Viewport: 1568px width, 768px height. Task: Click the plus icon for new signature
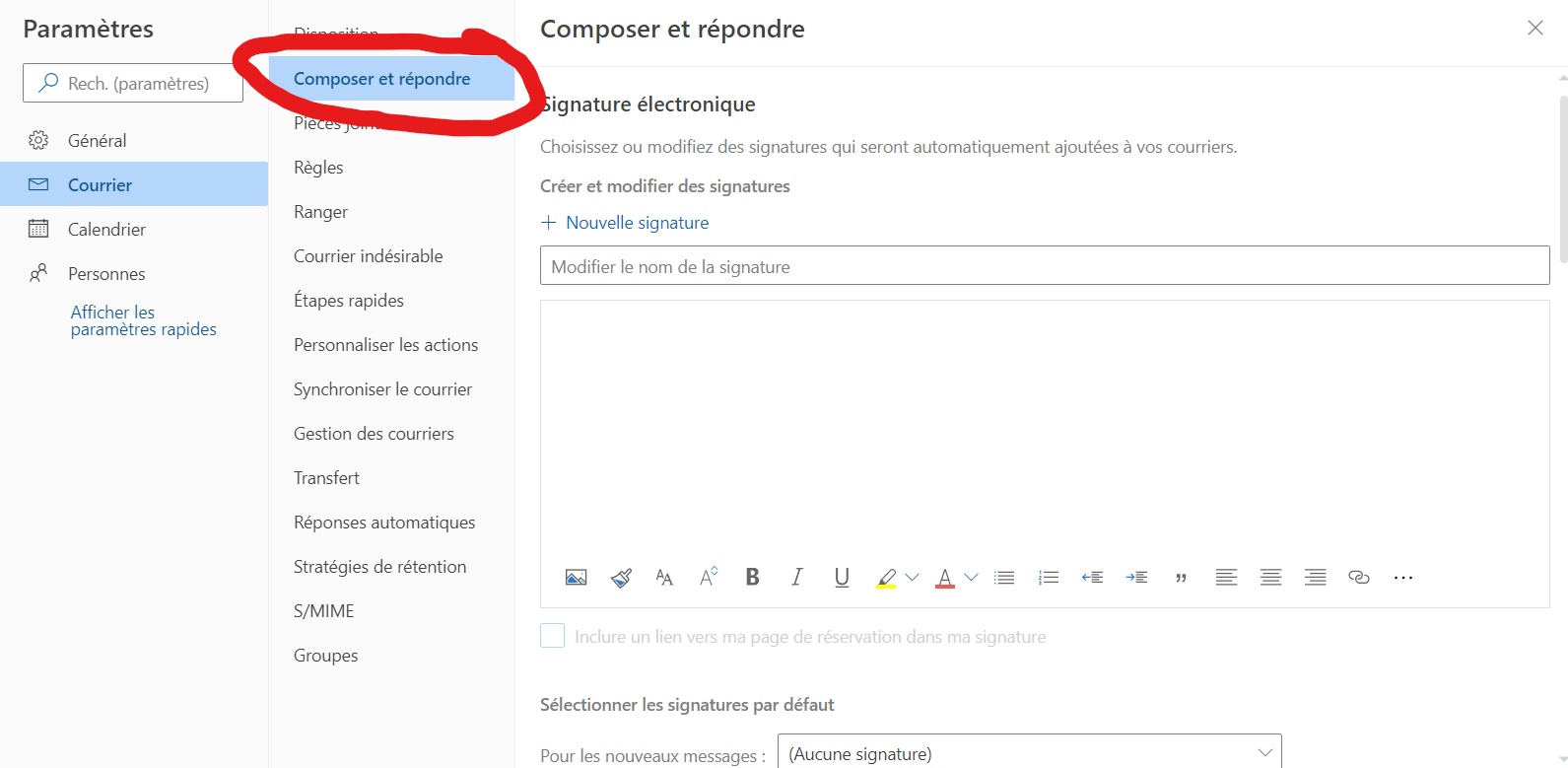549,223
